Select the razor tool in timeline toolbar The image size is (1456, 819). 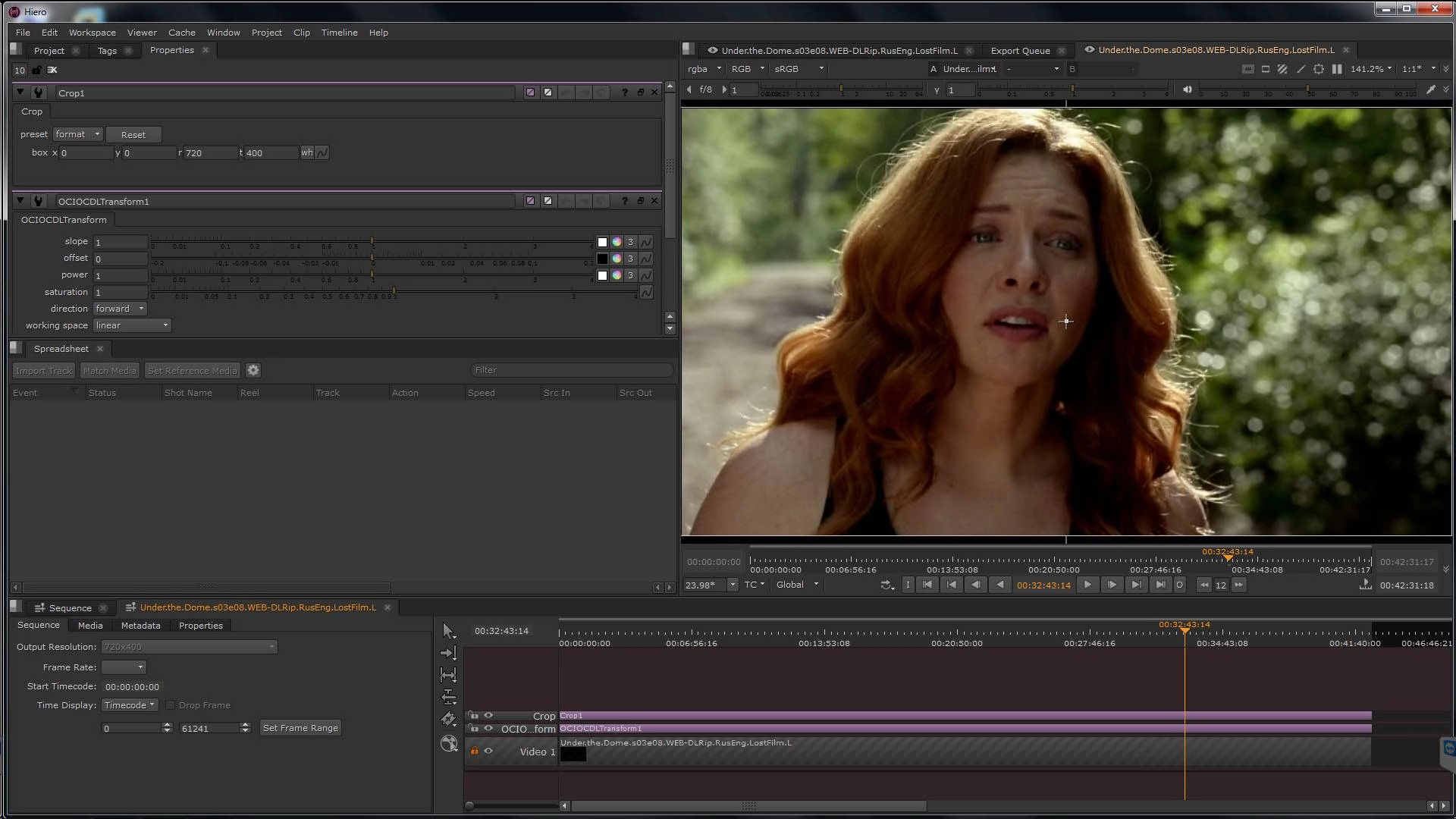[448, 719]
